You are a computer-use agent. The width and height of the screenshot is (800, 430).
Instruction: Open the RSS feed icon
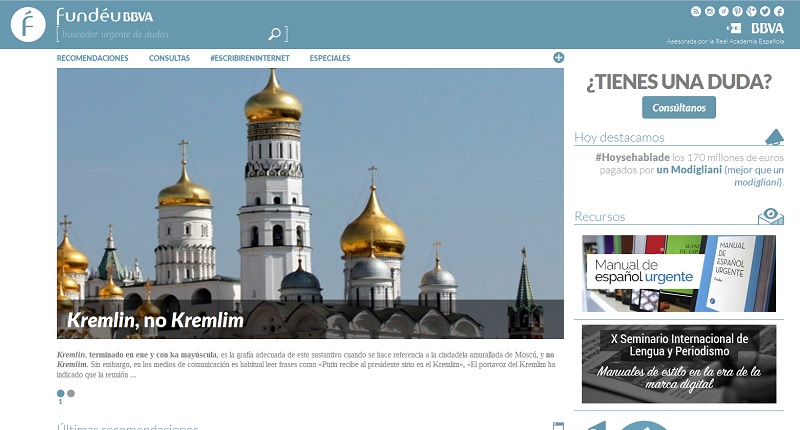[x=695, y=11]
